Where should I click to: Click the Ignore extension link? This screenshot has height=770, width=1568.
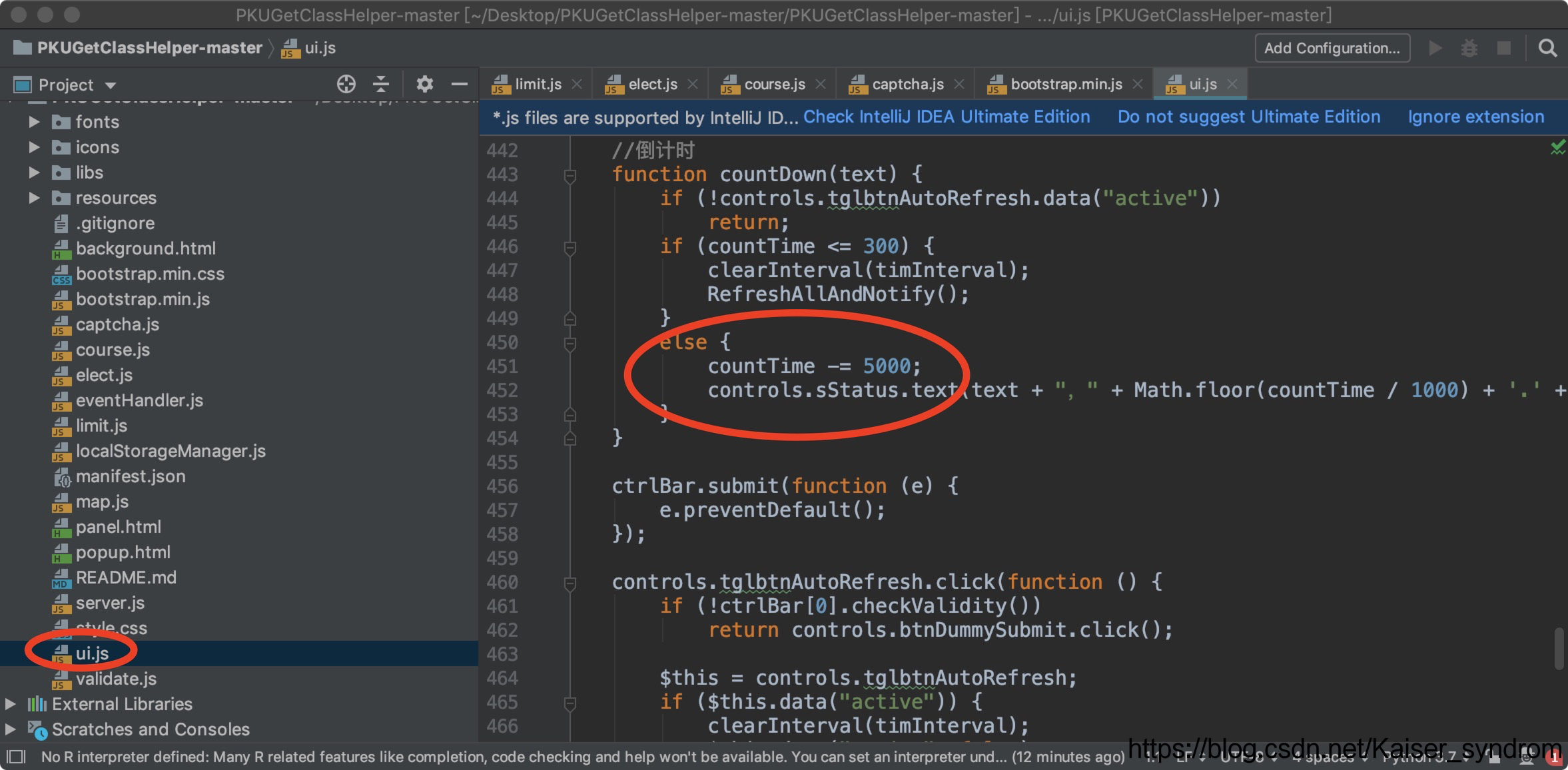click(x=1475, y=117)
